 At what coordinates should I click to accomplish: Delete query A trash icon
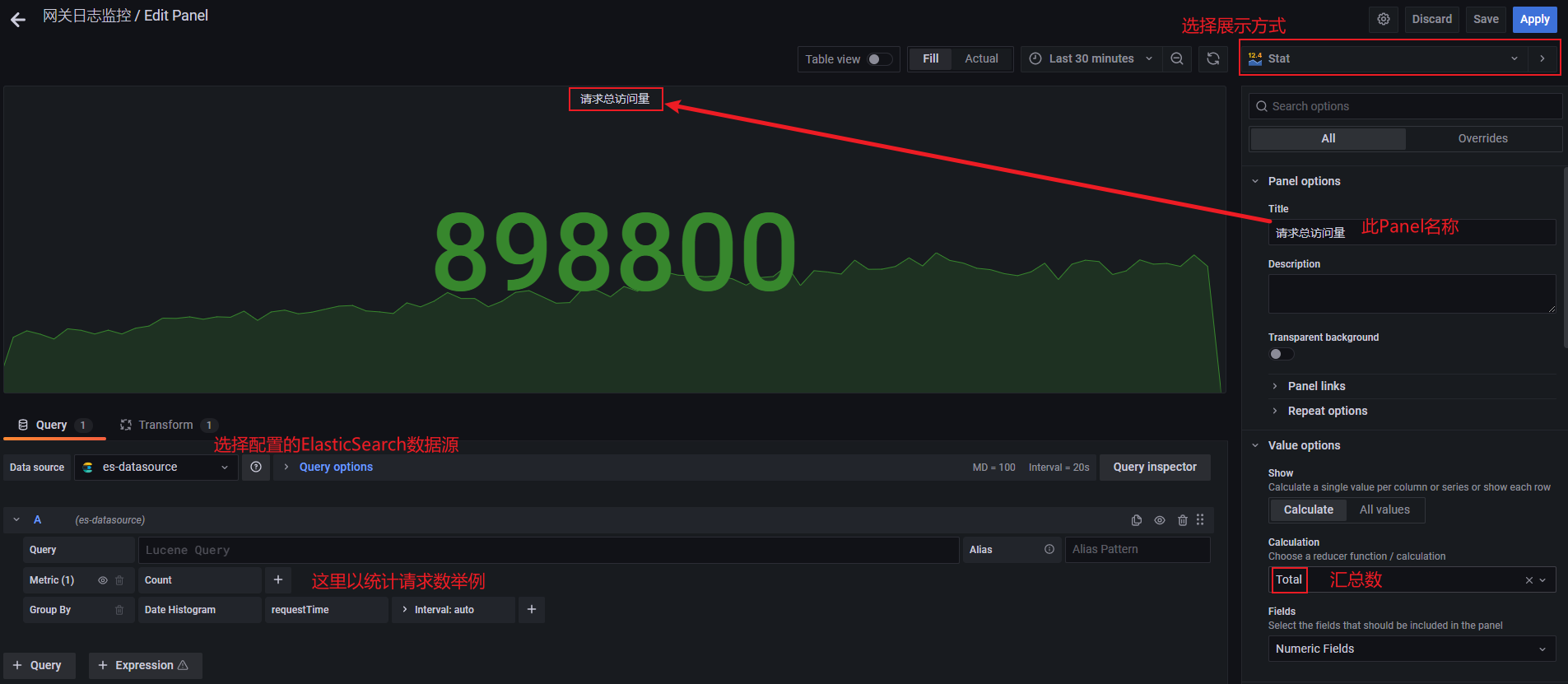pos(1183,520)
